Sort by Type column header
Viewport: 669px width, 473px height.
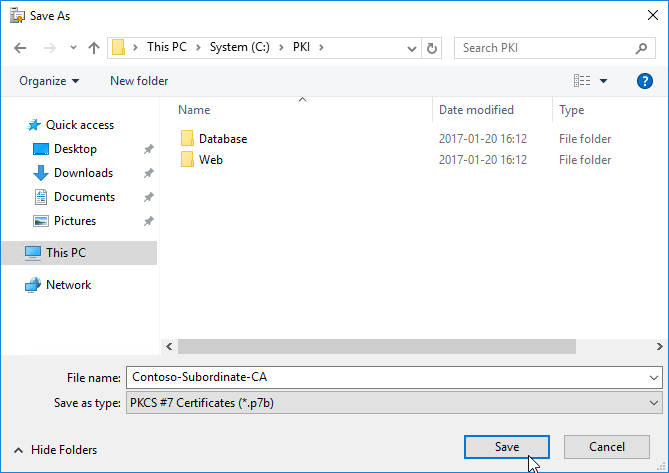click(571, 110)
